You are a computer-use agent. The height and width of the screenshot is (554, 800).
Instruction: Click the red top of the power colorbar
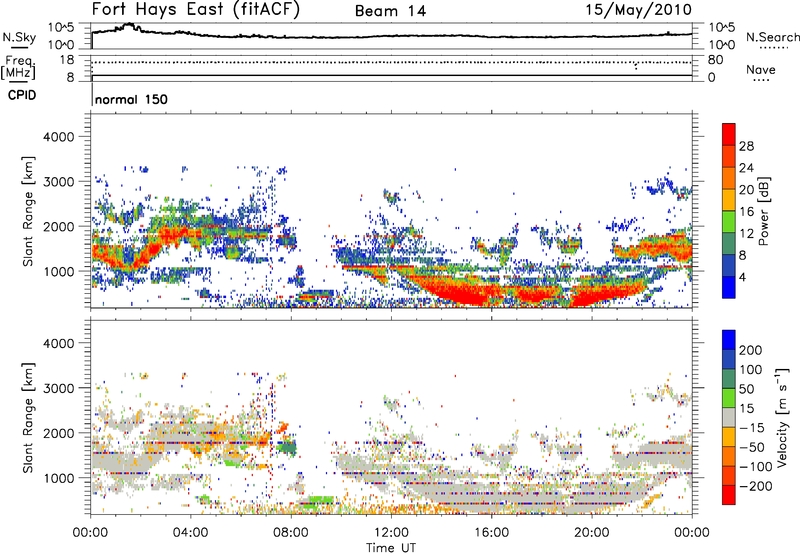coord(729,133)
